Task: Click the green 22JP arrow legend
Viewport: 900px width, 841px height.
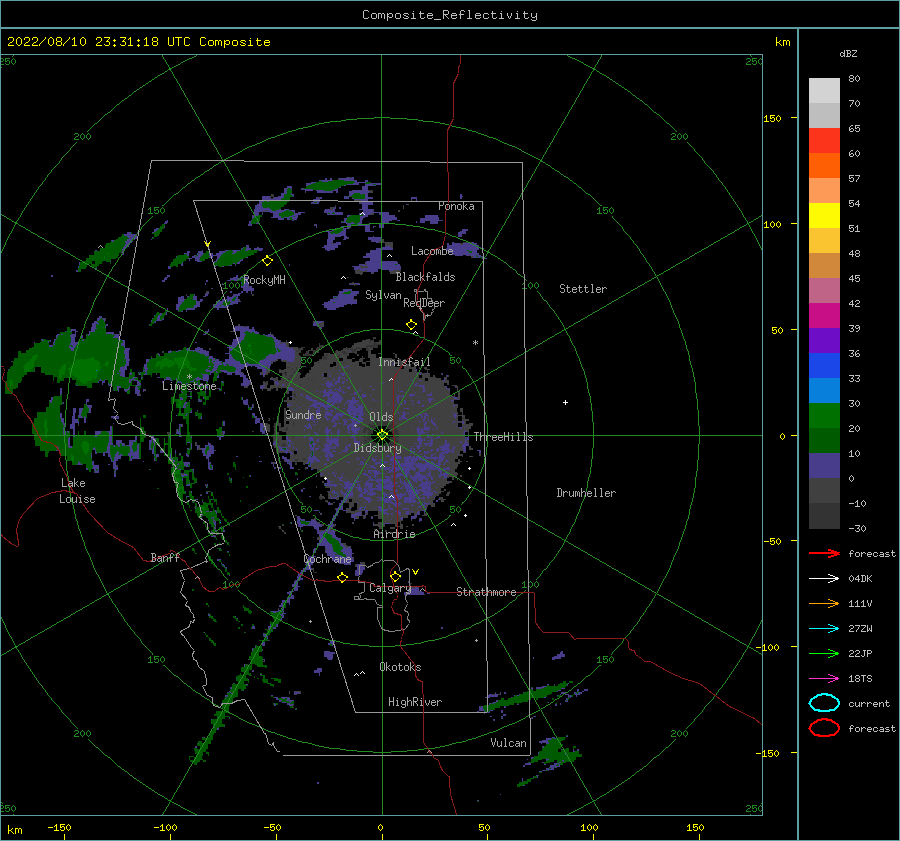Action: (824, 653)
